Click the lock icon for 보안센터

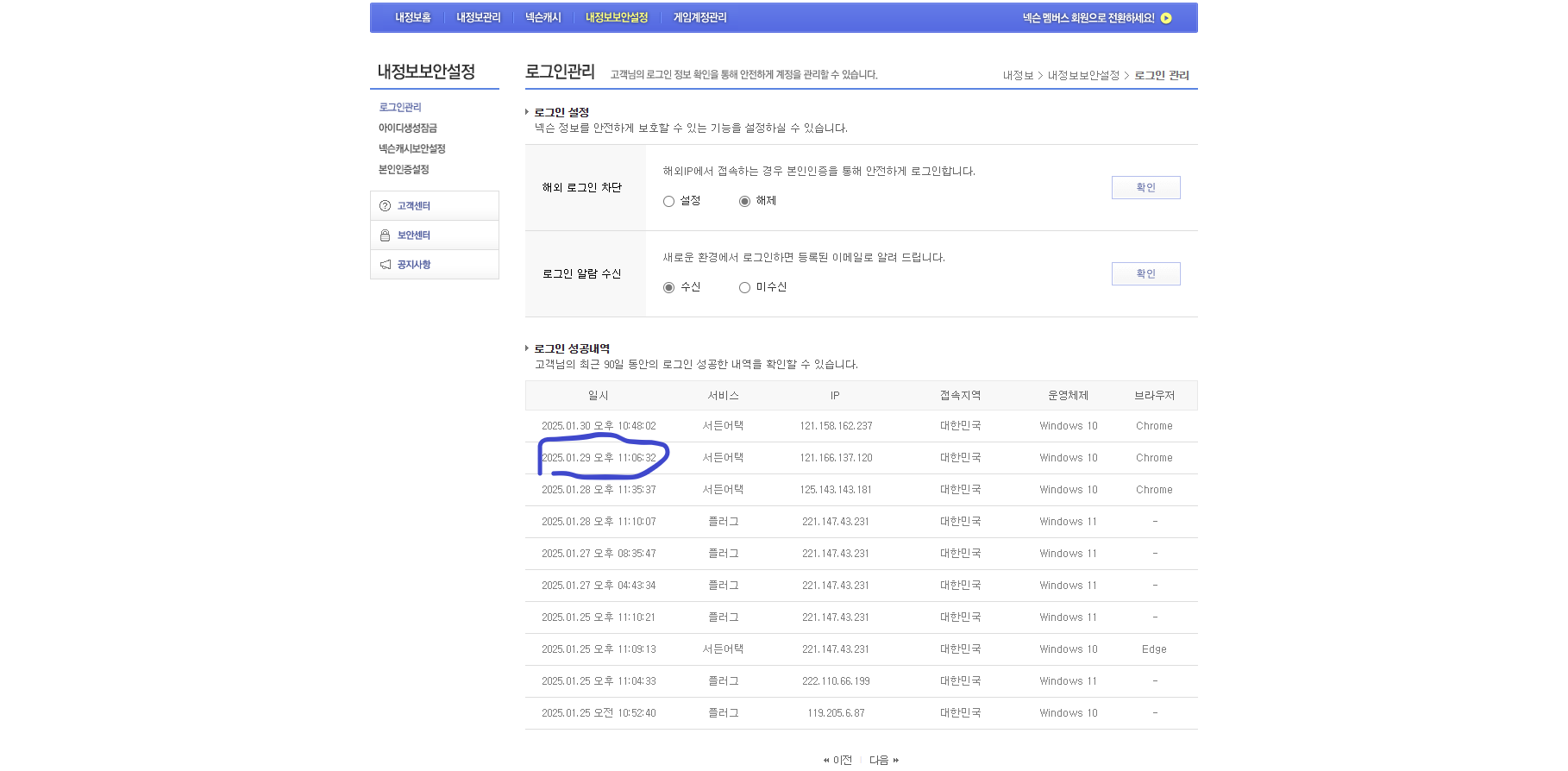tap(385, 235)
